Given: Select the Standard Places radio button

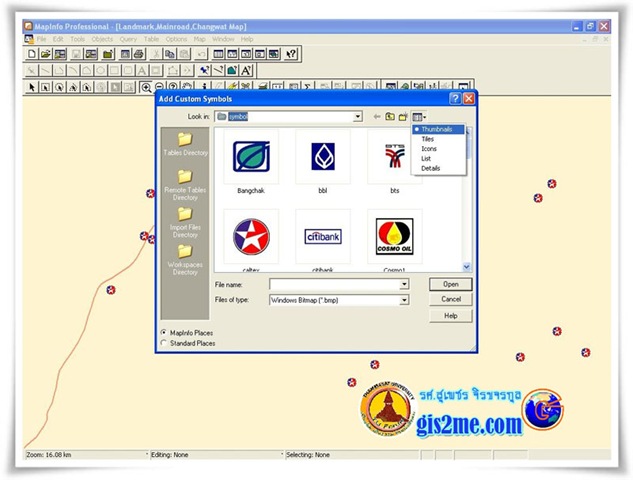Looking at the screenshot, I should tap(163, 343).
